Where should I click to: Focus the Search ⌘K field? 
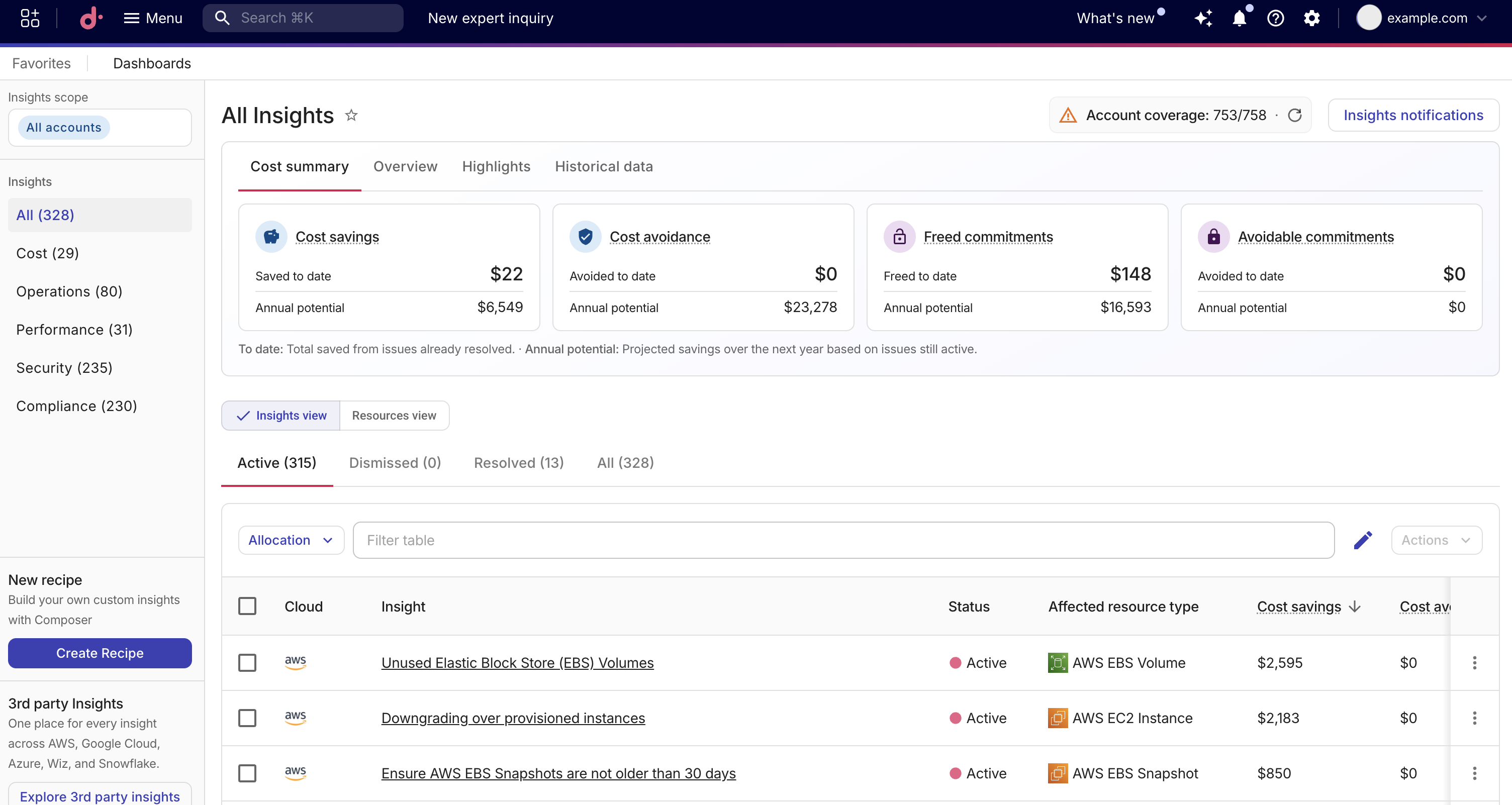[303, 18]
